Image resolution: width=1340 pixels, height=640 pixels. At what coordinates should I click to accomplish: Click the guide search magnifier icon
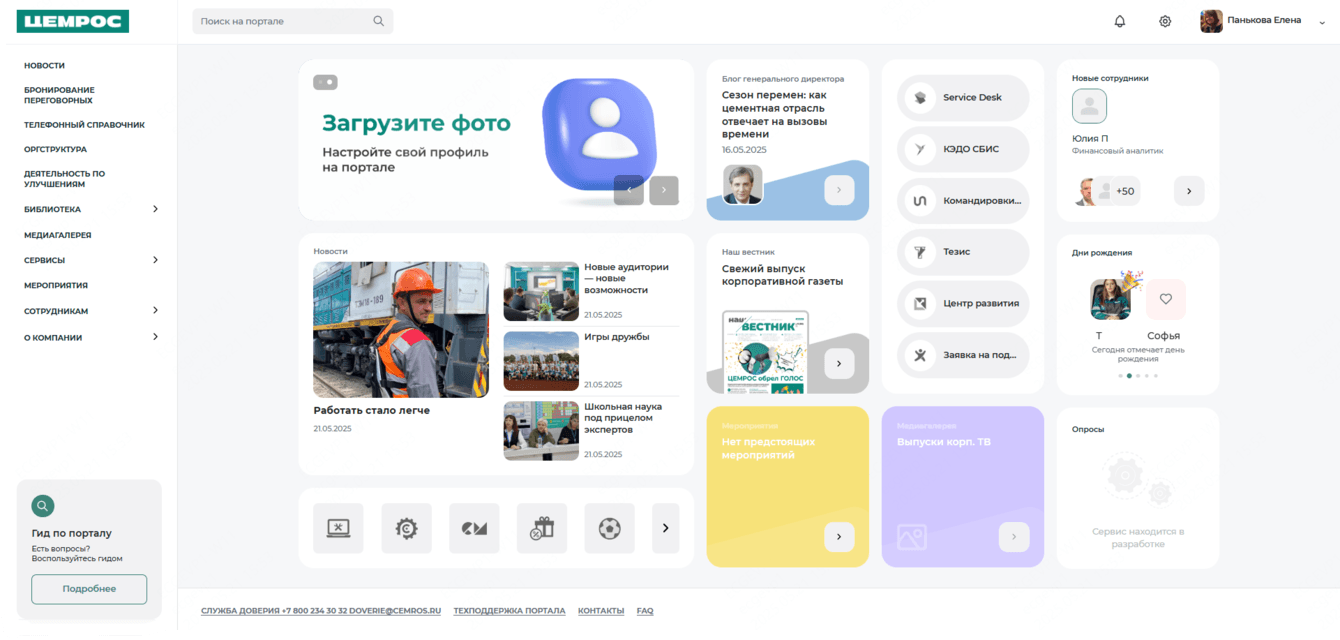point(43,506)
